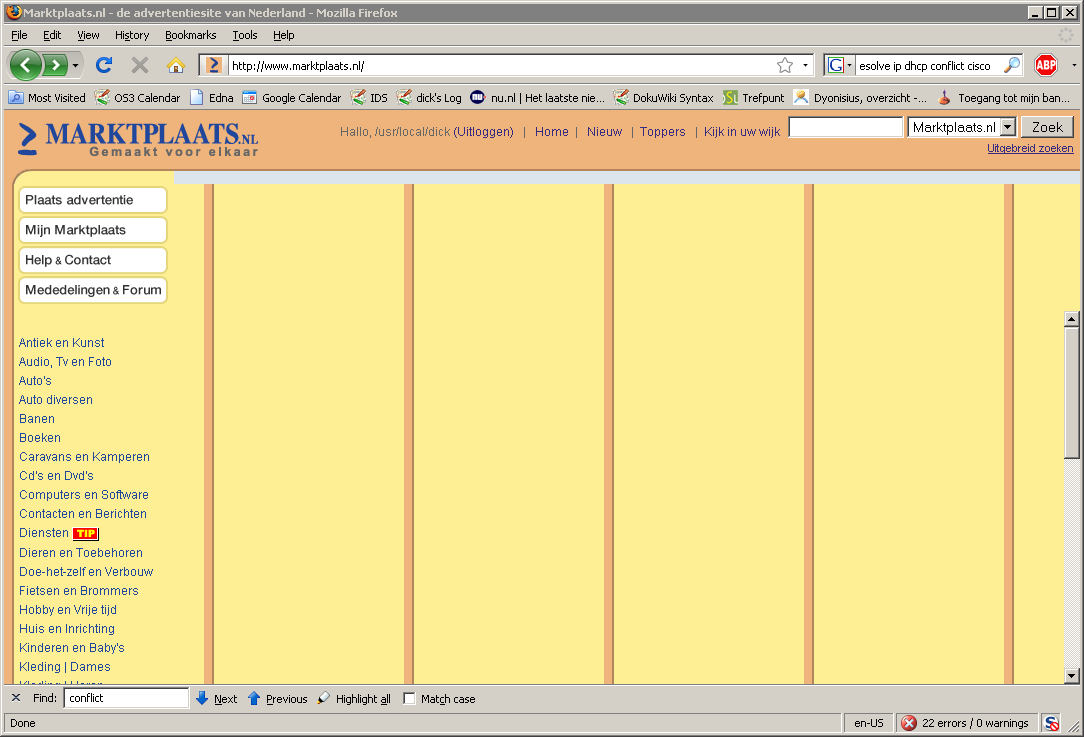
Task: Click the Stop loading X icon
Action: pos(140,65)
